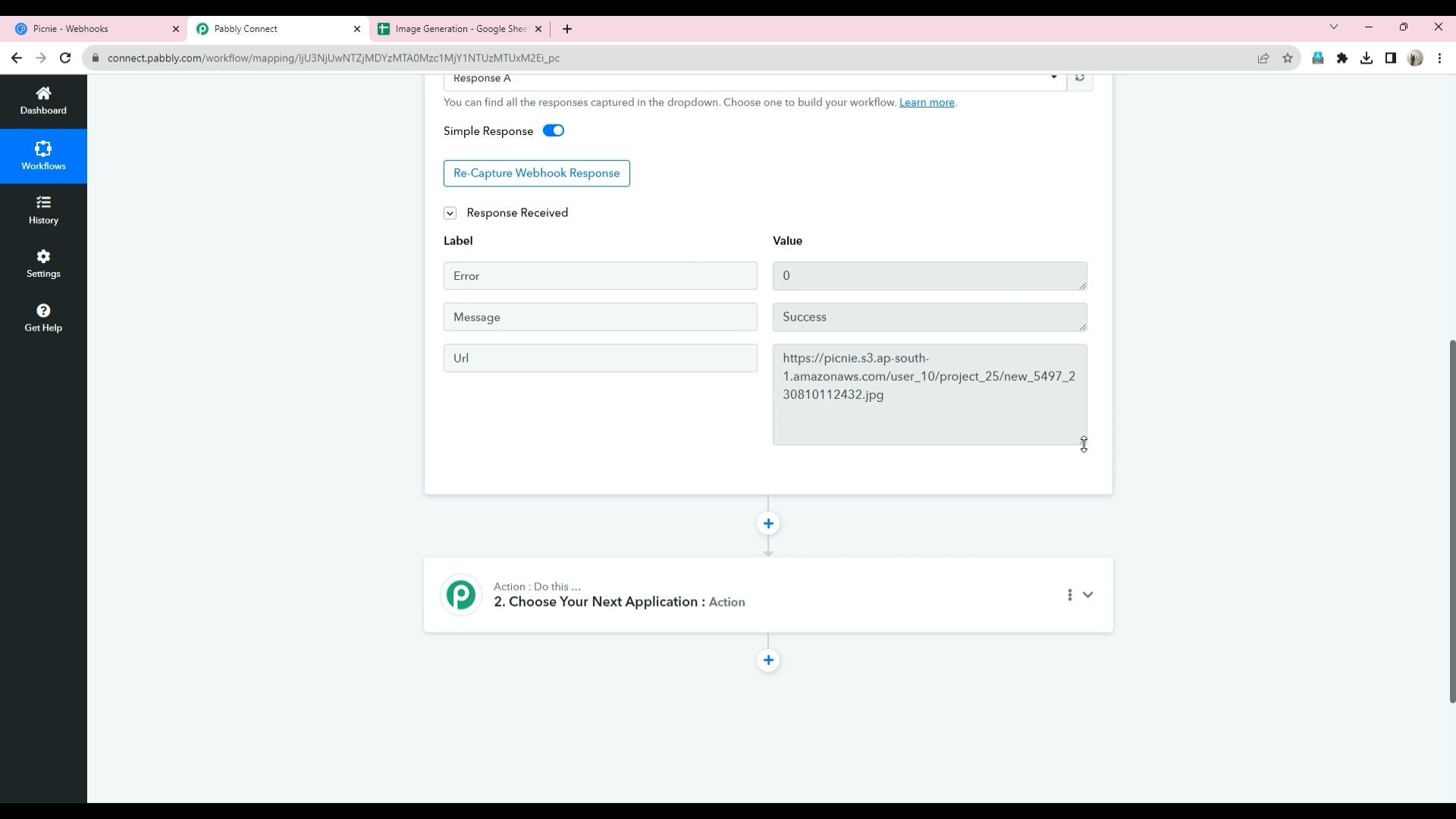
Task: Click the Pabbly Connect dashboard icon
Action: click(x=43, y=100)
